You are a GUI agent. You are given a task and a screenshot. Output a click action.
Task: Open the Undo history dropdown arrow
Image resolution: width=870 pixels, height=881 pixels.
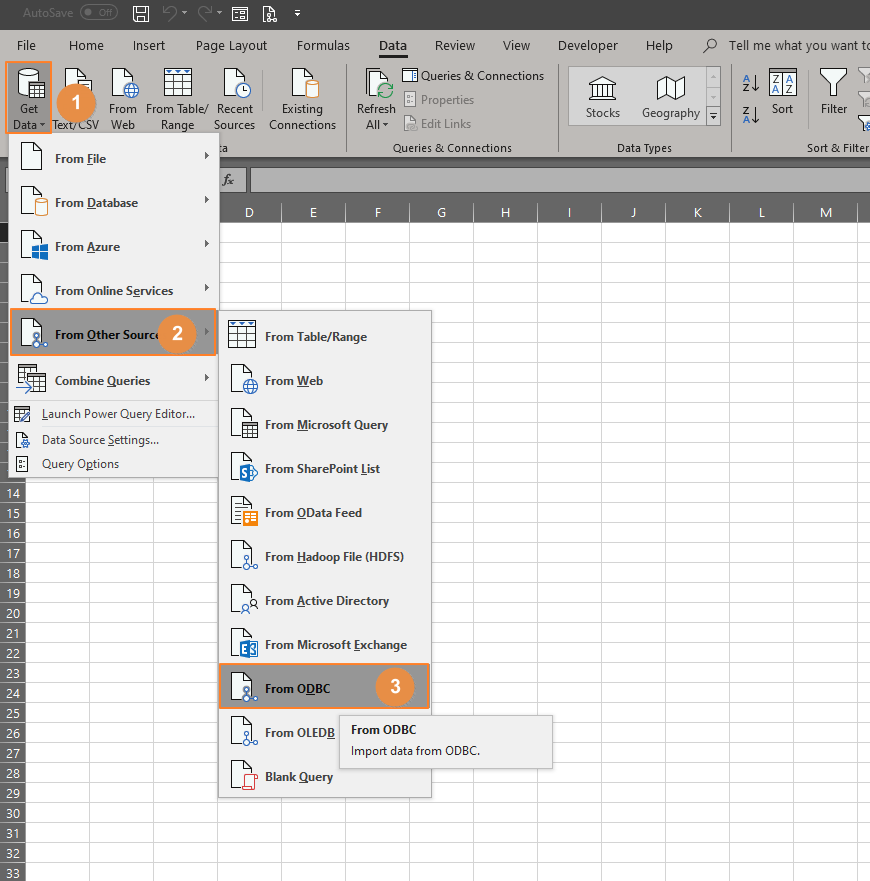[x=184, y=13]
